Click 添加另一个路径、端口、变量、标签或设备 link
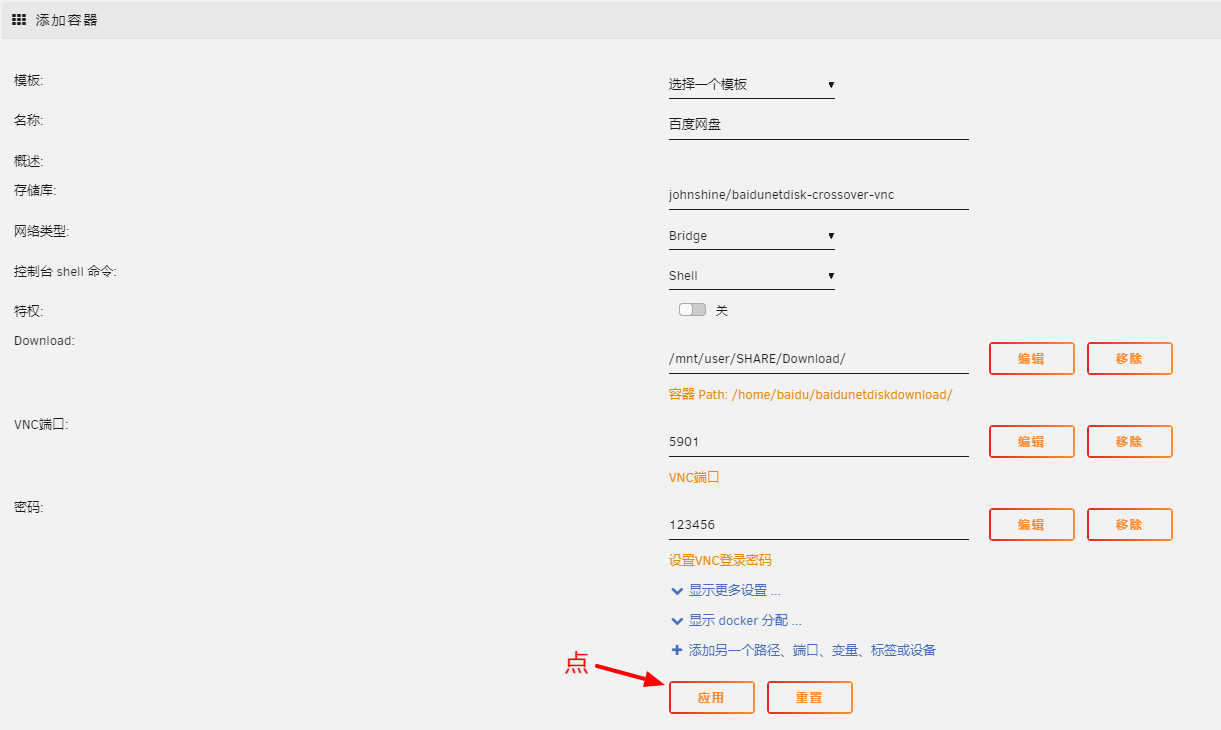The image size is (1221, 730). [812, 650]
